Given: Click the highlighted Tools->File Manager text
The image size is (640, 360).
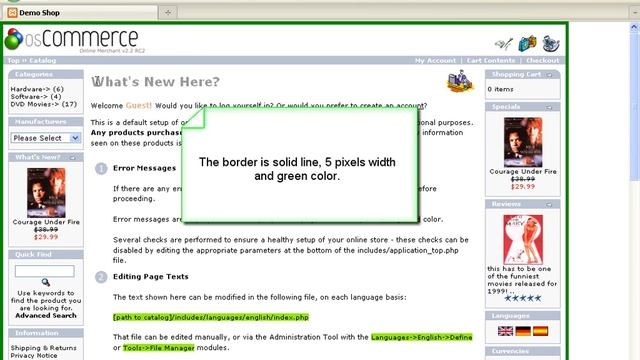Looking at the screenshot, I should [x=159, y=348].
